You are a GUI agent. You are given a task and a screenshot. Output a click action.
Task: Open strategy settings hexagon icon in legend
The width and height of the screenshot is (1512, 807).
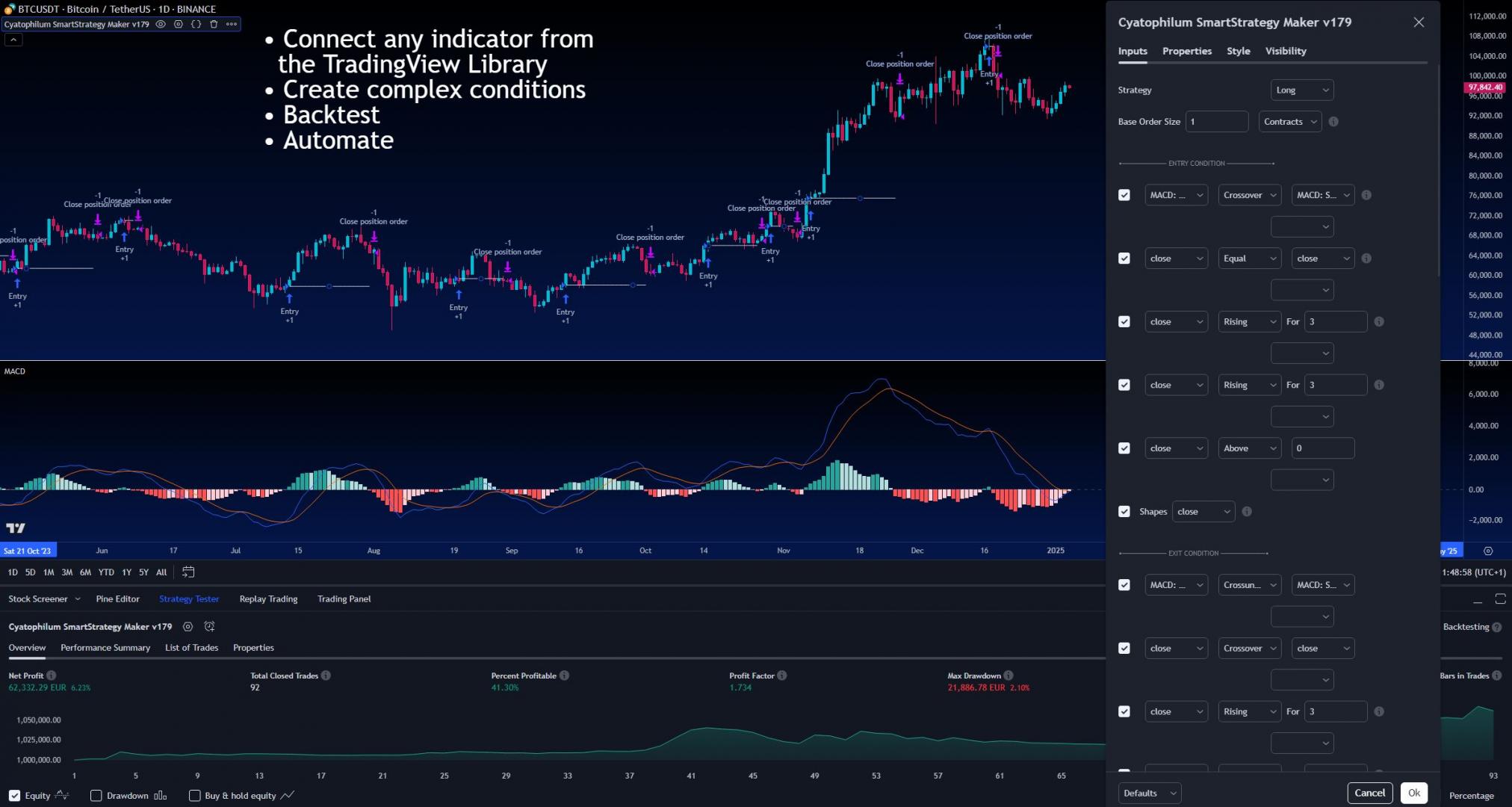pos(179,24)
